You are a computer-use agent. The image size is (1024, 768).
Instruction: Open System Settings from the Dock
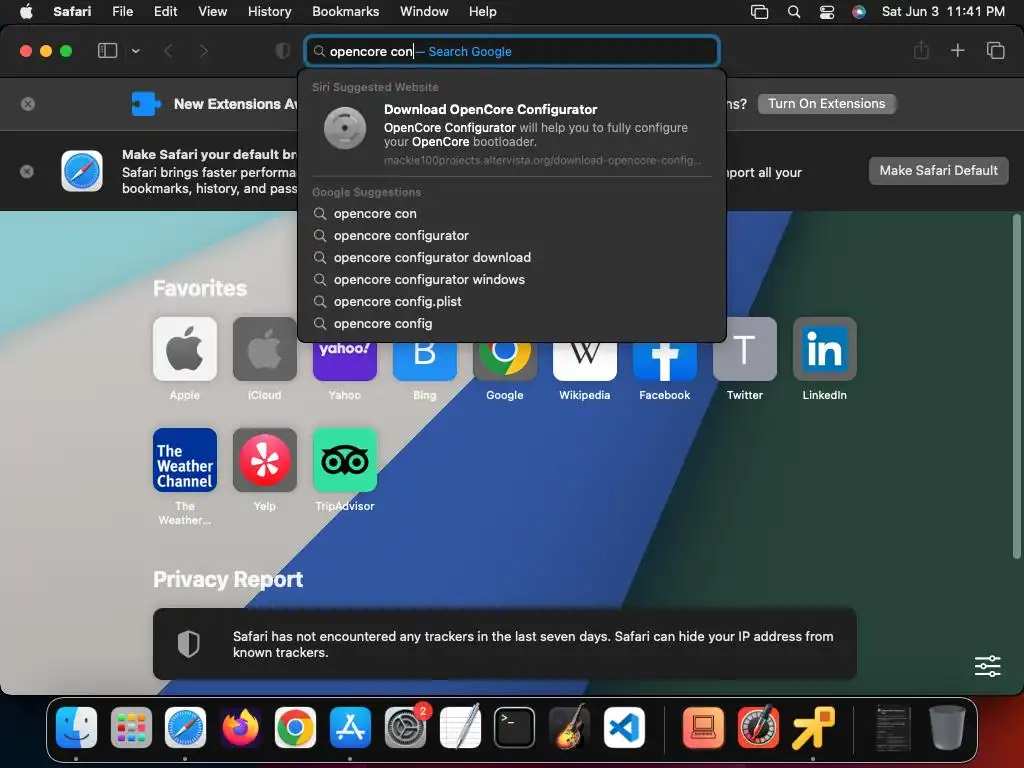405,727
